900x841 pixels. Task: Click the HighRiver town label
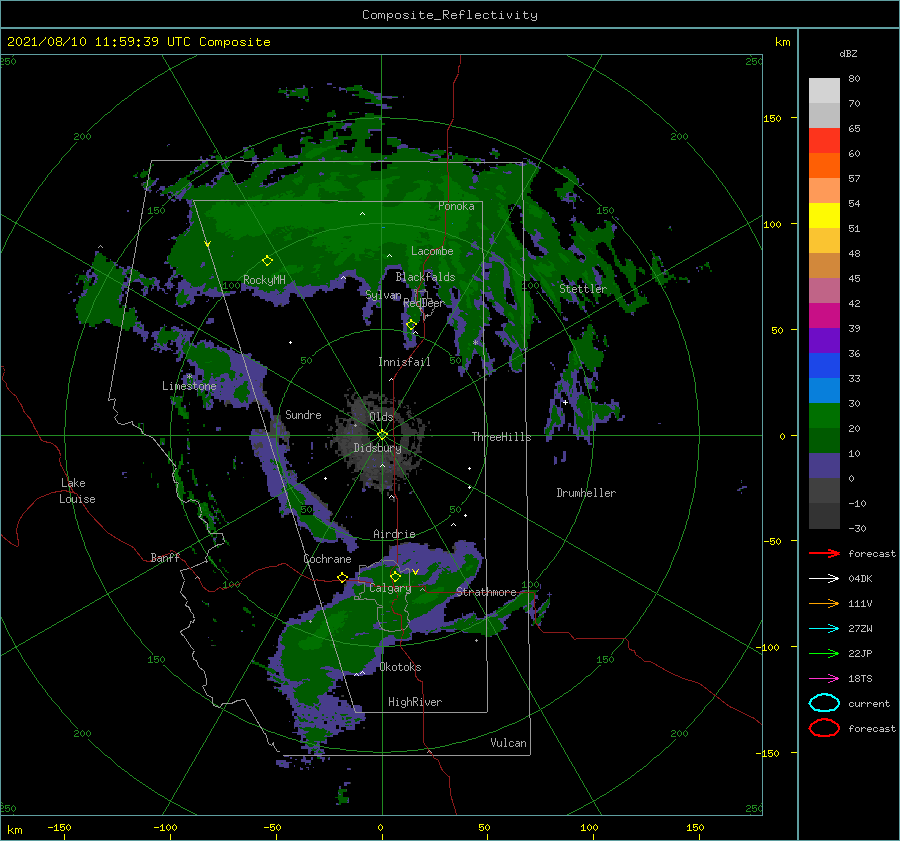[415, 702]
